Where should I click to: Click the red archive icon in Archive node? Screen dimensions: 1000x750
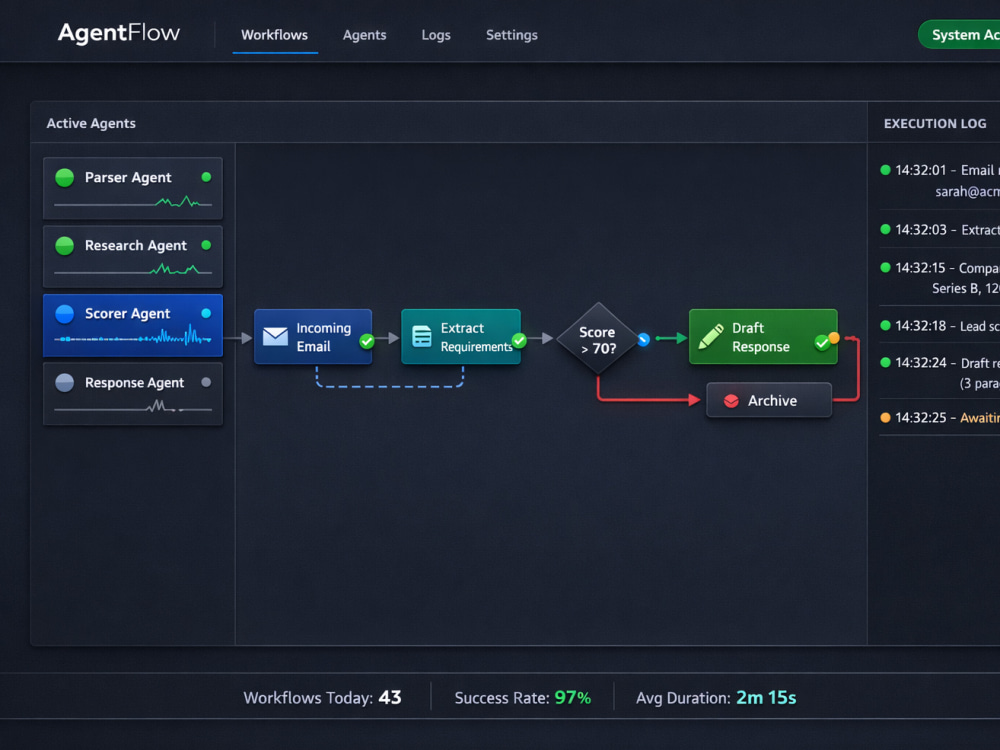[x=732, y=401]
